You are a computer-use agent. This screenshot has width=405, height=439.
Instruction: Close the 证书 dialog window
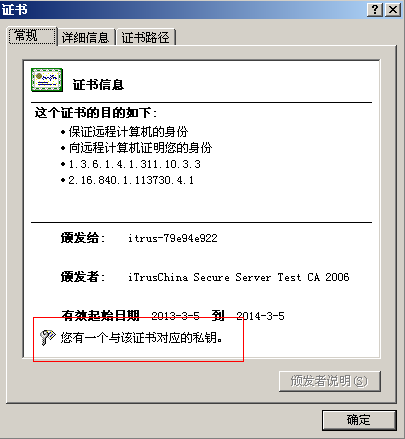393,10
